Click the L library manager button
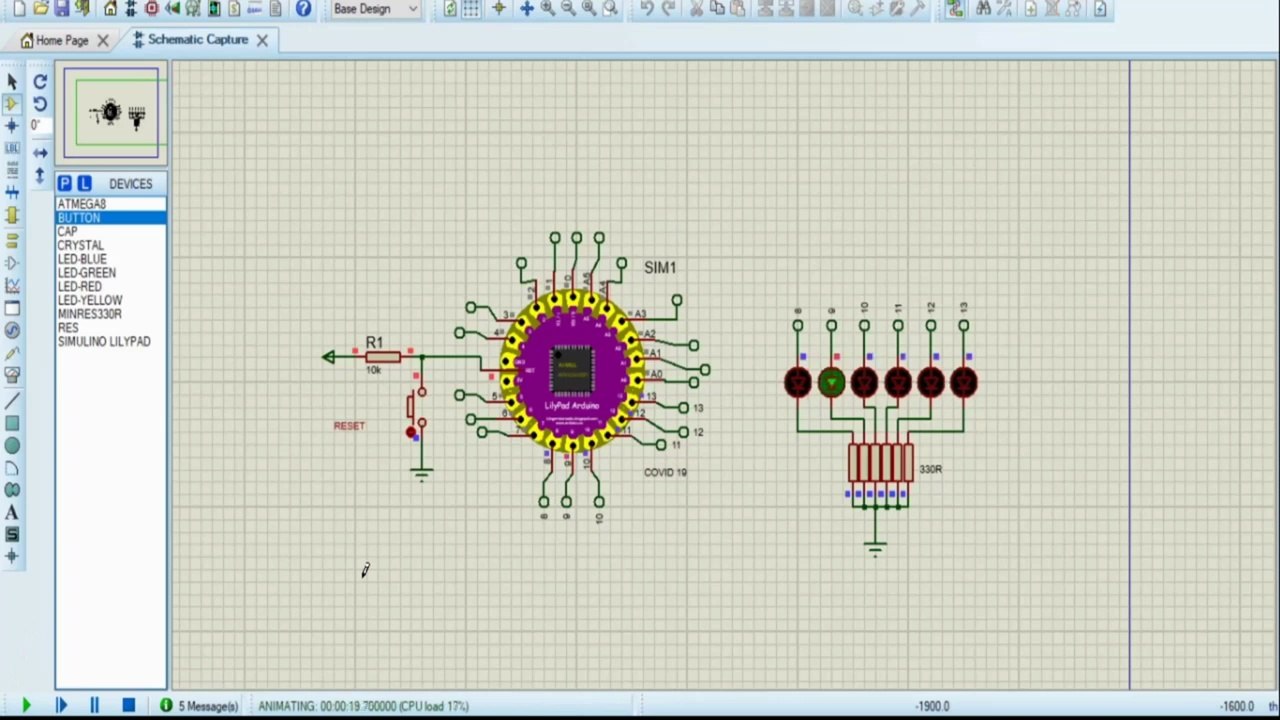Viewport: 1280px width, 720px height. [x=84, y=183]
